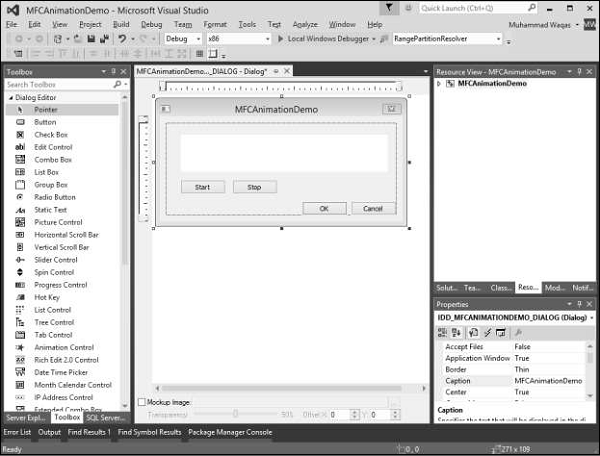Toggle guides display in dialog editor toolbar
The width and height of the screenshot is (600, 456).
point(213,54)
